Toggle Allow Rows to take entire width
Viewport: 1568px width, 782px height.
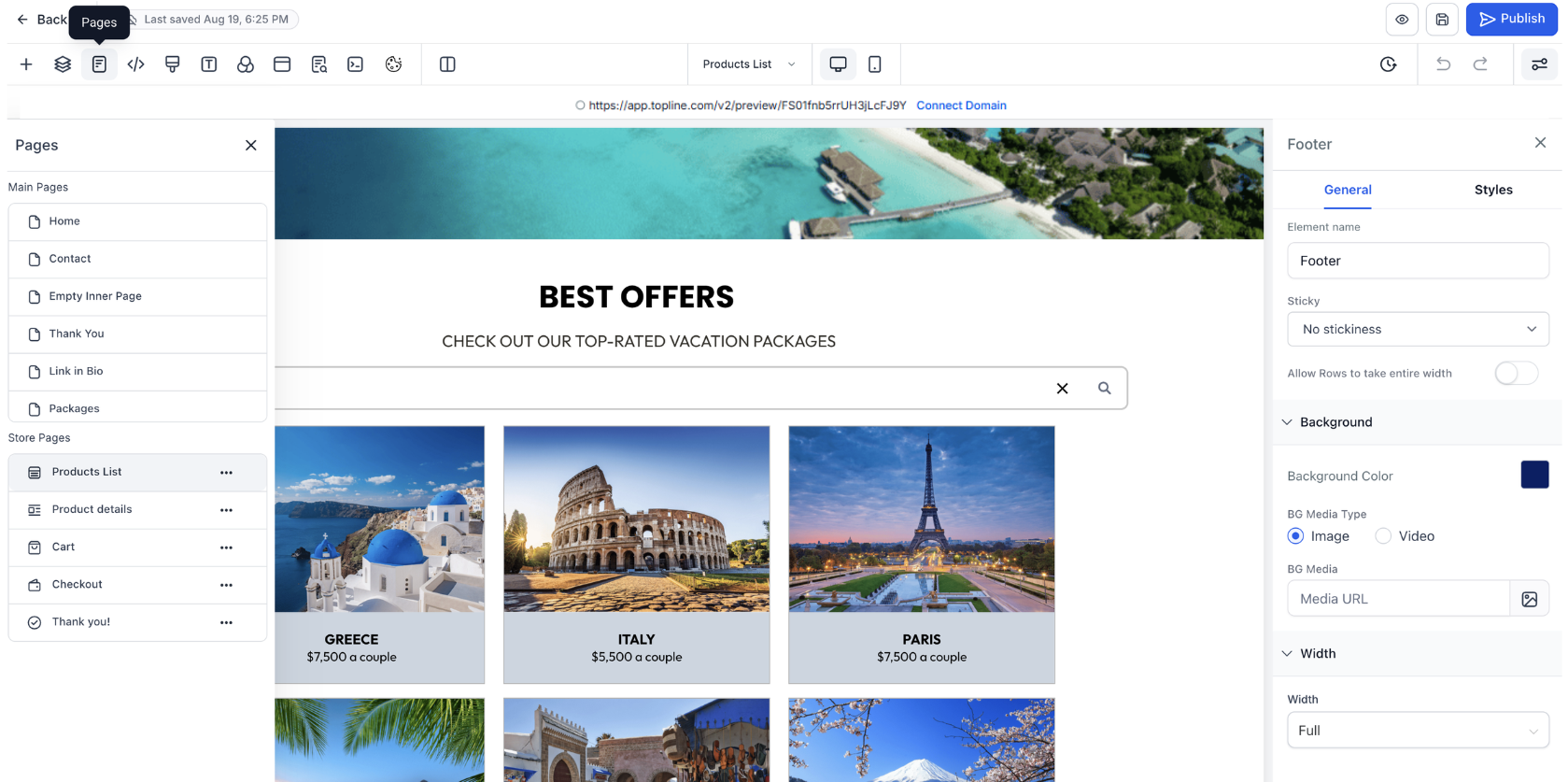(1516, 374)
